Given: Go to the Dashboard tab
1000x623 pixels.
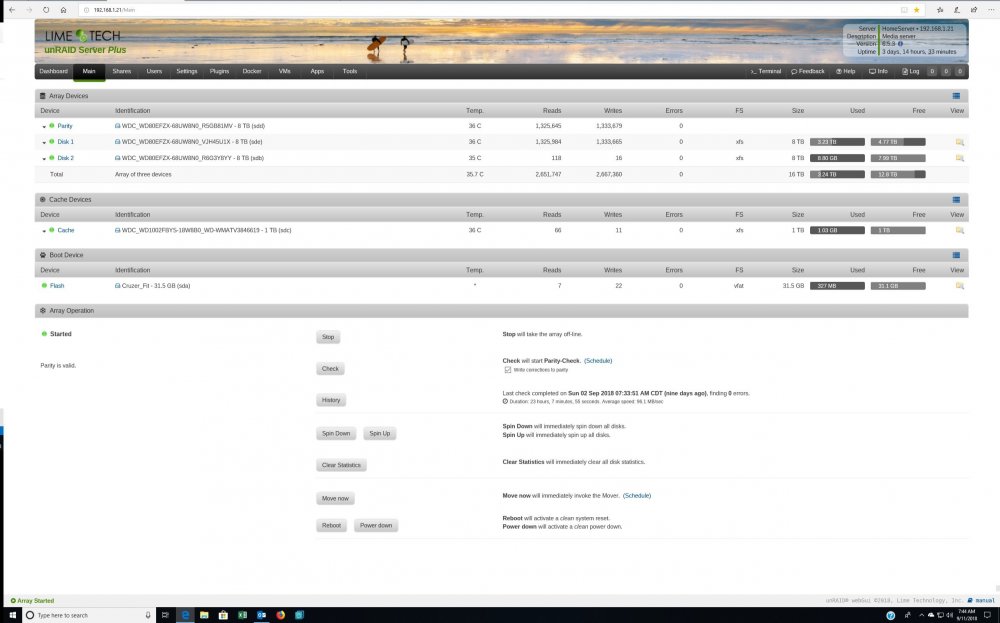Looking at the screenshot, I should coord(54,71).
